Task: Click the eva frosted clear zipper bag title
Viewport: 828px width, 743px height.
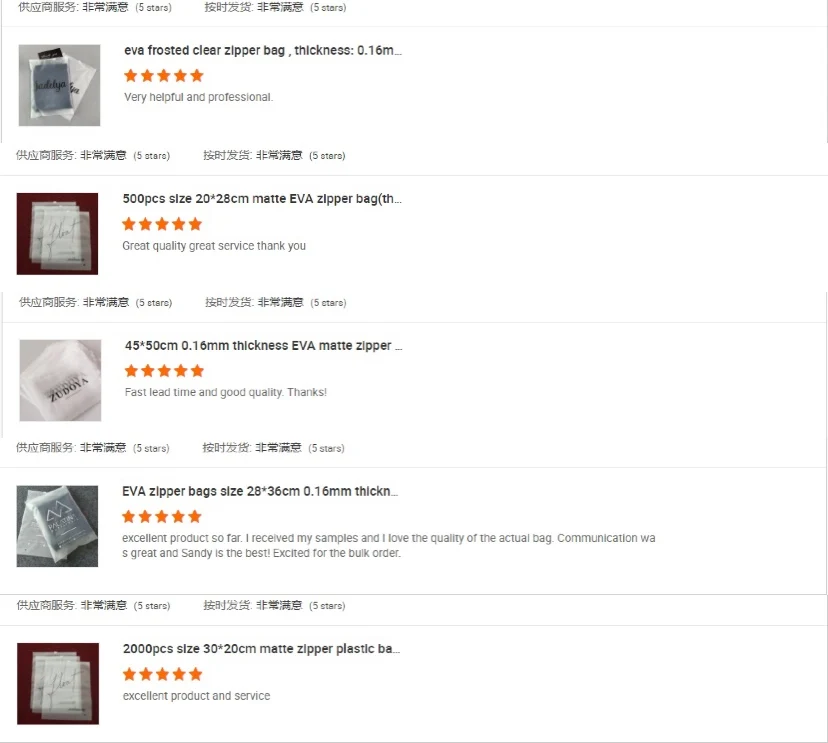Action: click(262, 50)
